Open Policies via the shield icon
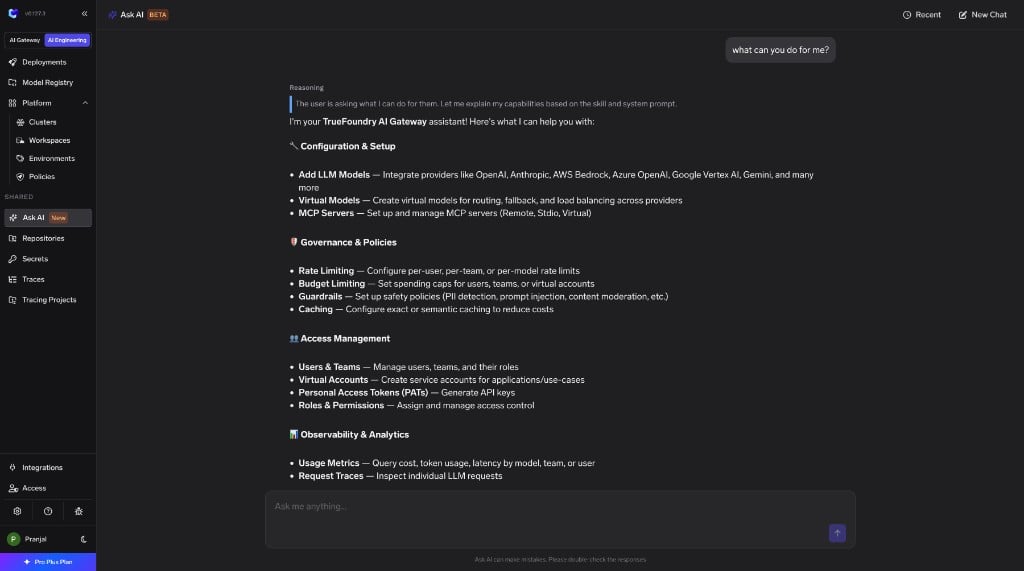This screenshot has height=571, width=1024. [x=20, y=176]
